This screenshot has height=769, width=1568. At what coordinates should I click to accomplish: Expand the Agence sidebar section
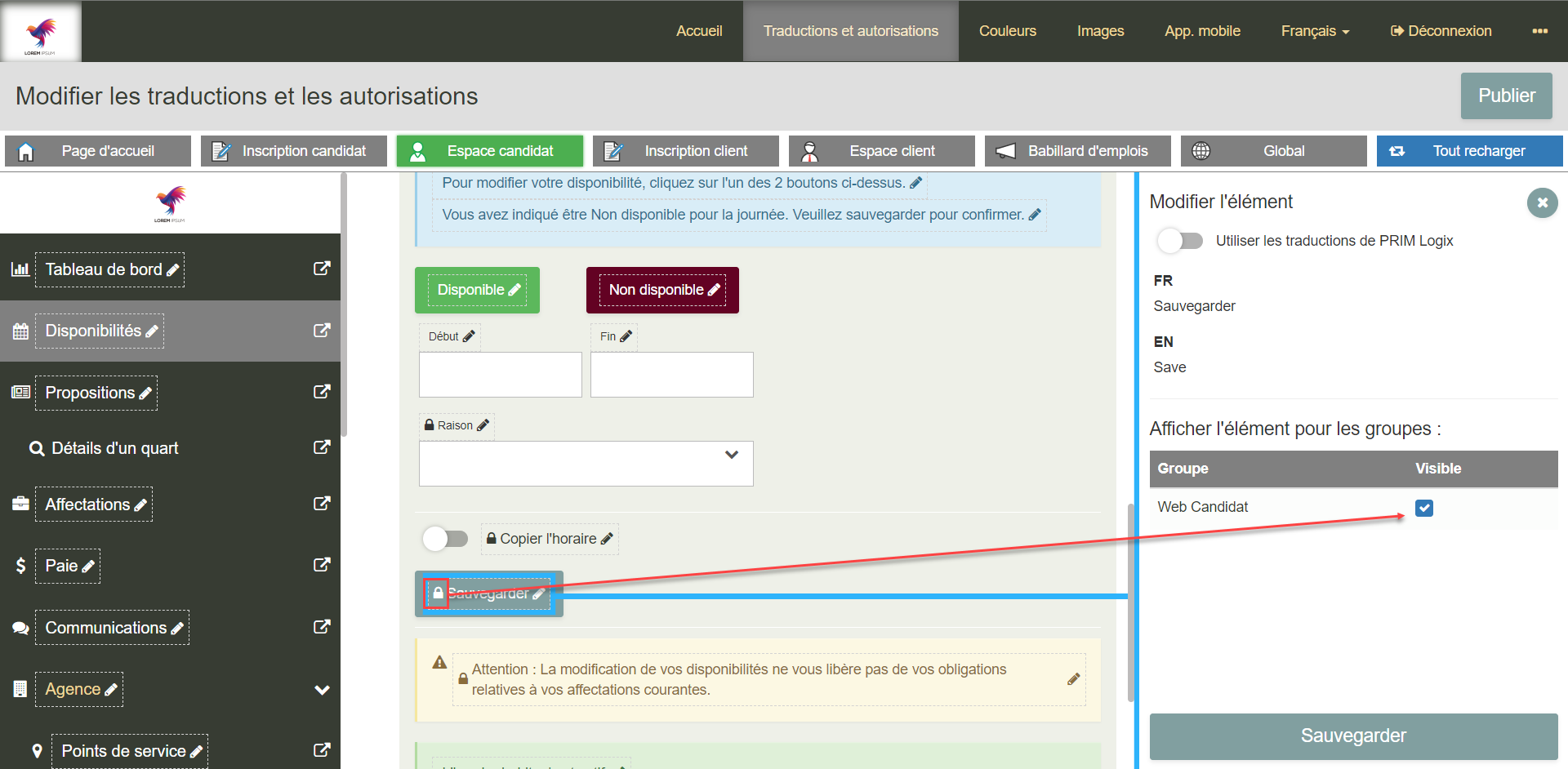coord(322,690)
